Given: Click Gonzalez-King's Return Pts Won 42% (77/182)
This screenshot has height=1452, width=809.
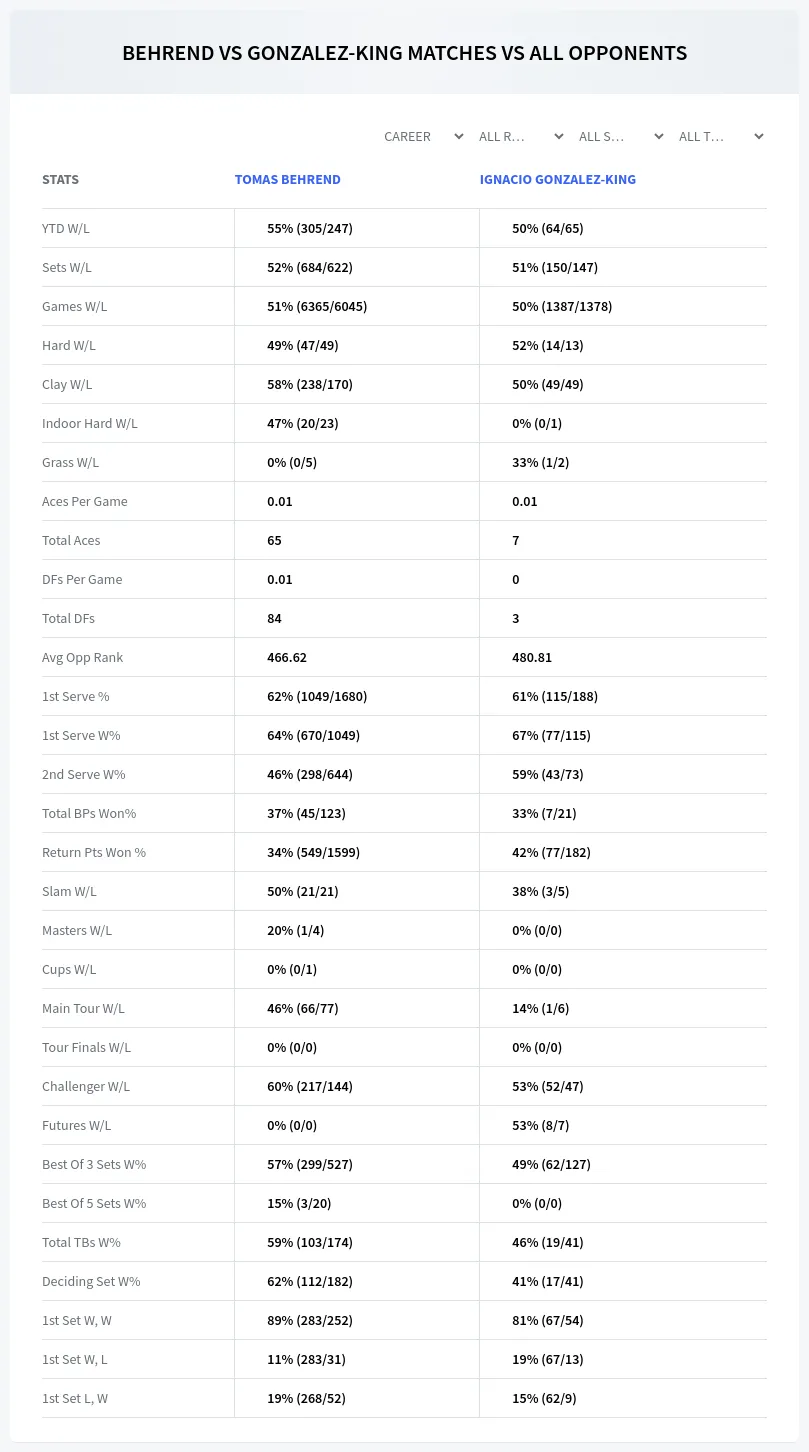Looking at the screenshot, I should pyautogui.click(x=551, y=852).
